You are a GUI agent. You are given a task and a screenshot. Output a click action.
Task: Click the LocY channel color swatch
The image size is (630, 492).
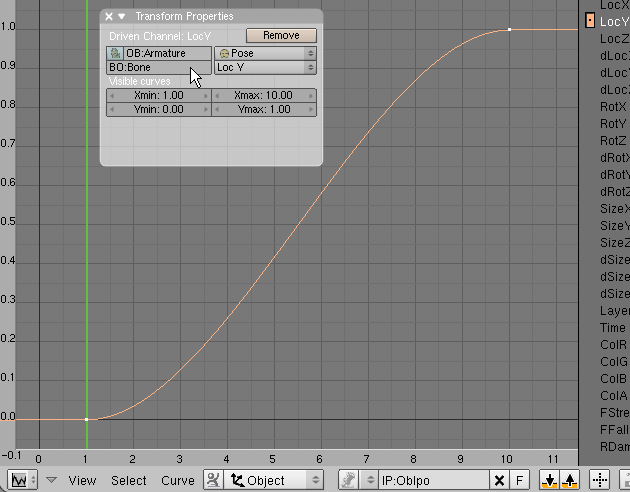[x=589, y=20]
